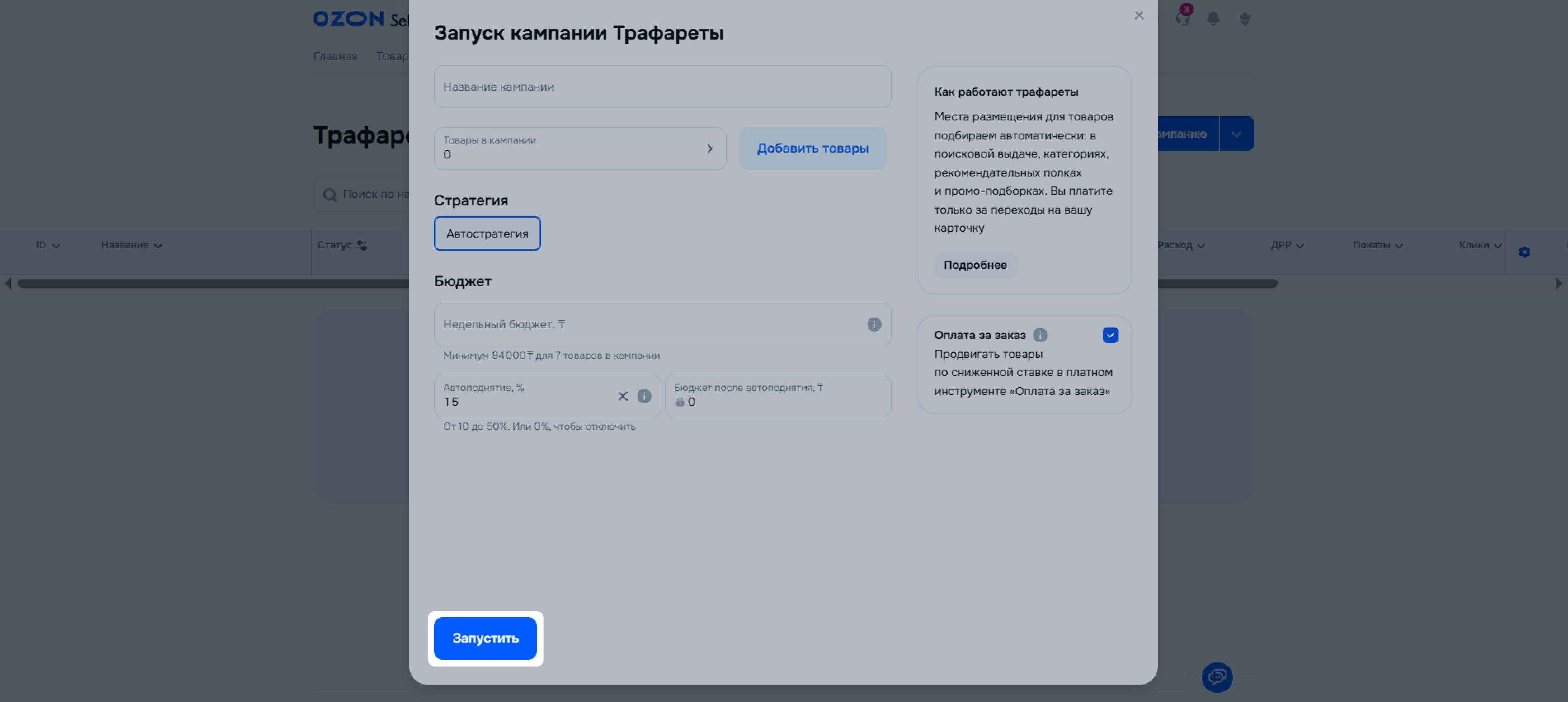Open table settings gear icon
Image resolution: width=1568 pixels, height=702 pixels.
tap(1524, 252)
